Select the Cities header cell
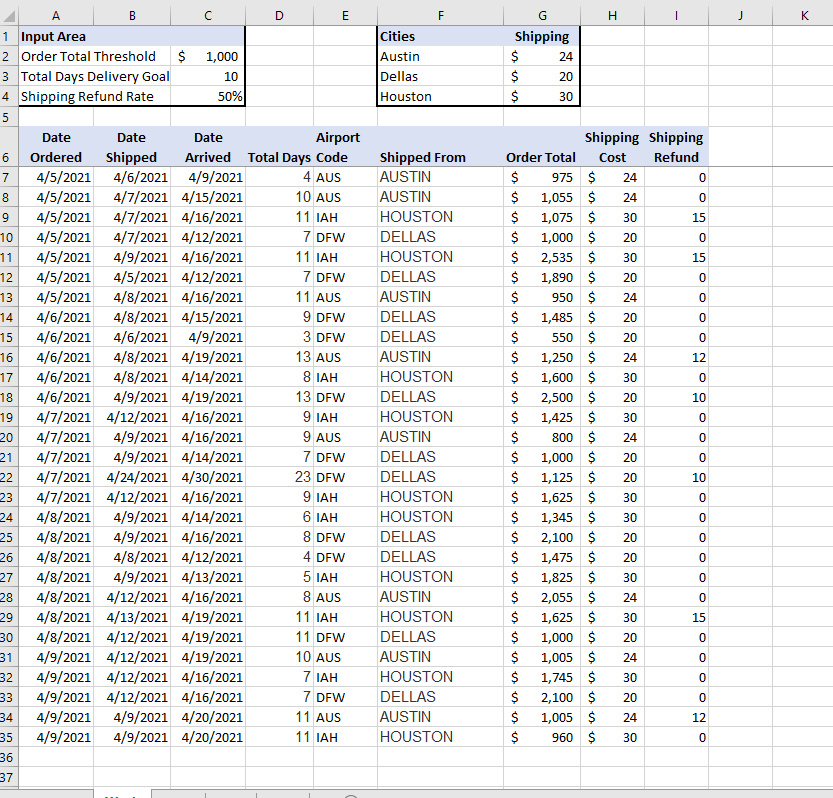This screenshot has width=833, height=798. [x=440, y=37]
